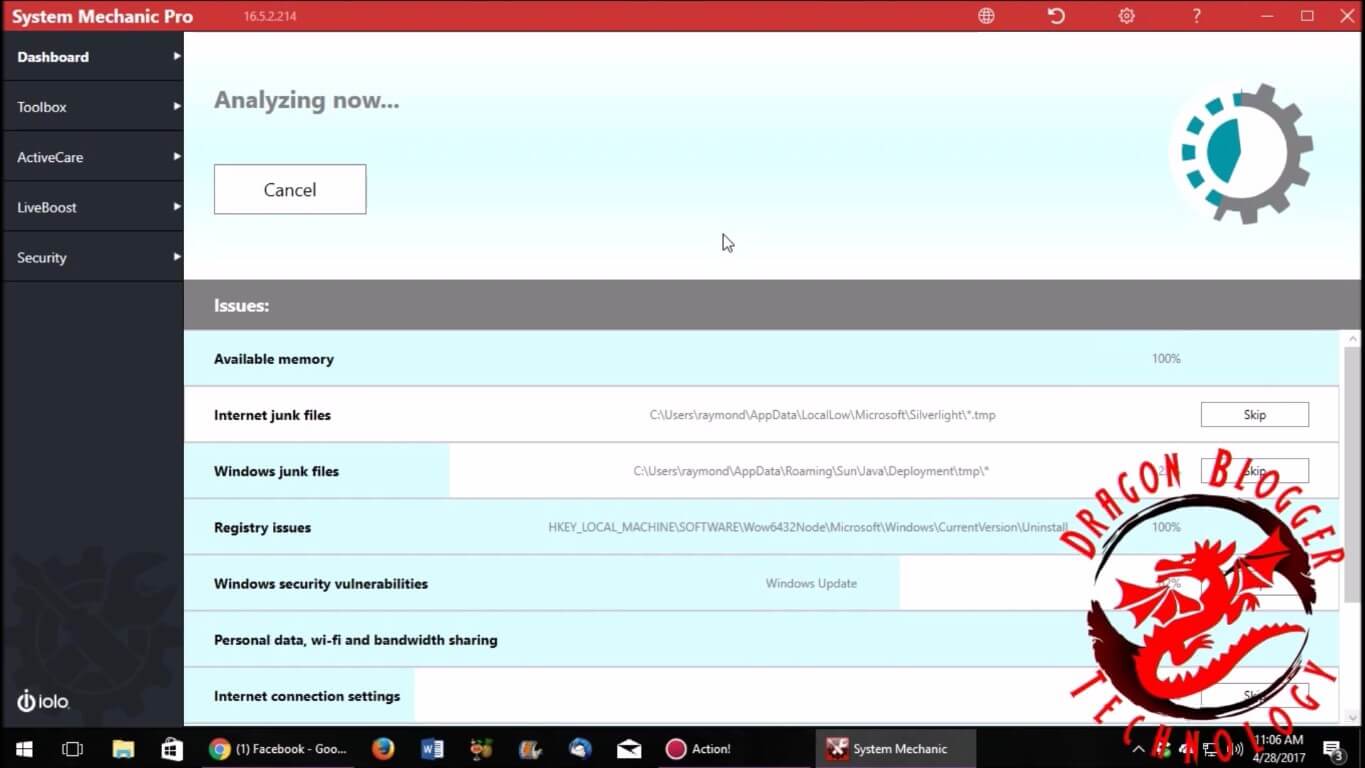Launch Microsoft Word from taskbar
This screenshot has width=1365, height=768.
[x=432, y=748]
